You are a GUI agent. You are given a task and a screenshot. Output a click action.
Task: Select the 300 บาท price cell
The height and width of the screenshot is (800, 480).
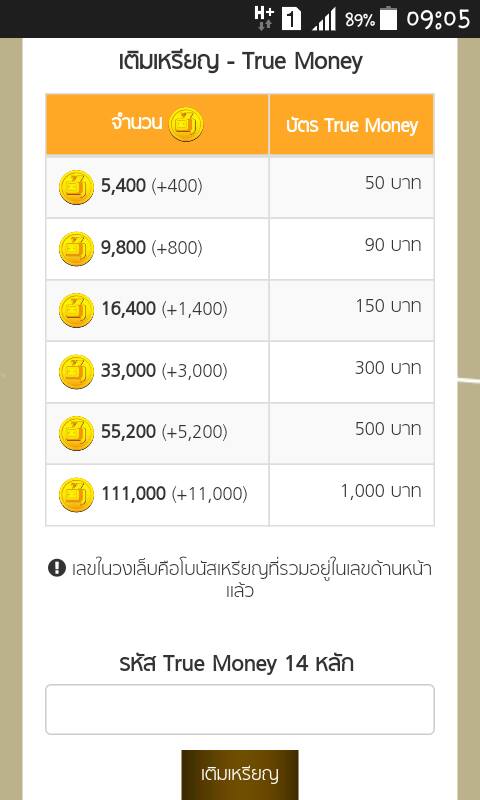[351, 371]
